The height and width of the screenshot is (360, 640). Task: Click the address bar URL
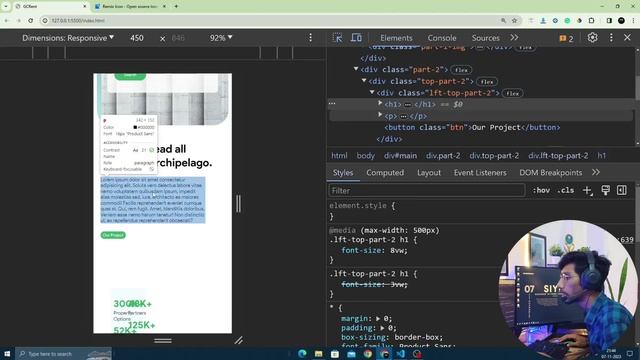[78, 20]
